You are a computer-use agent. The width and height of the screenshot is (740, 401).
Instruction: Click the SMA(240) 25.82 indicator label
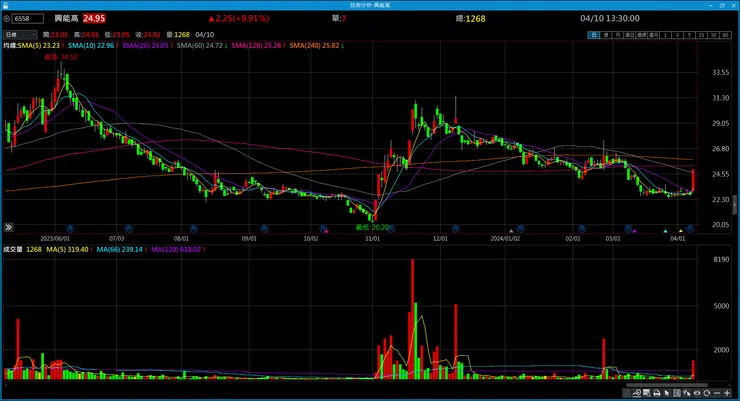click(314, 45)
